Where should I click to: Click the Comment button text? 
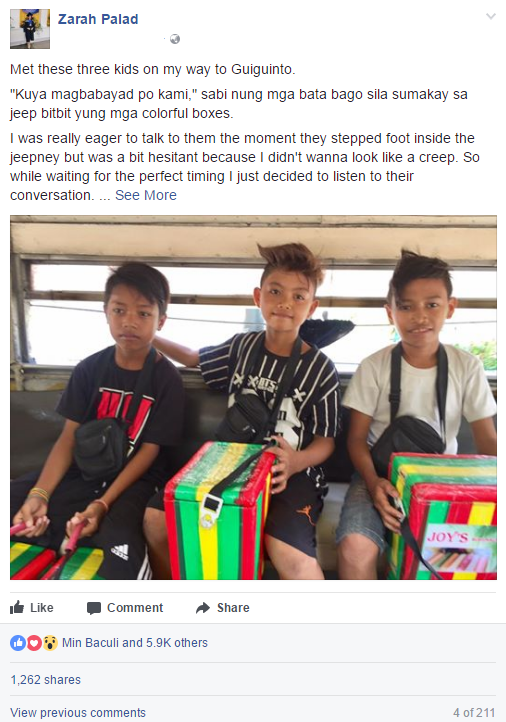point(135,608)
